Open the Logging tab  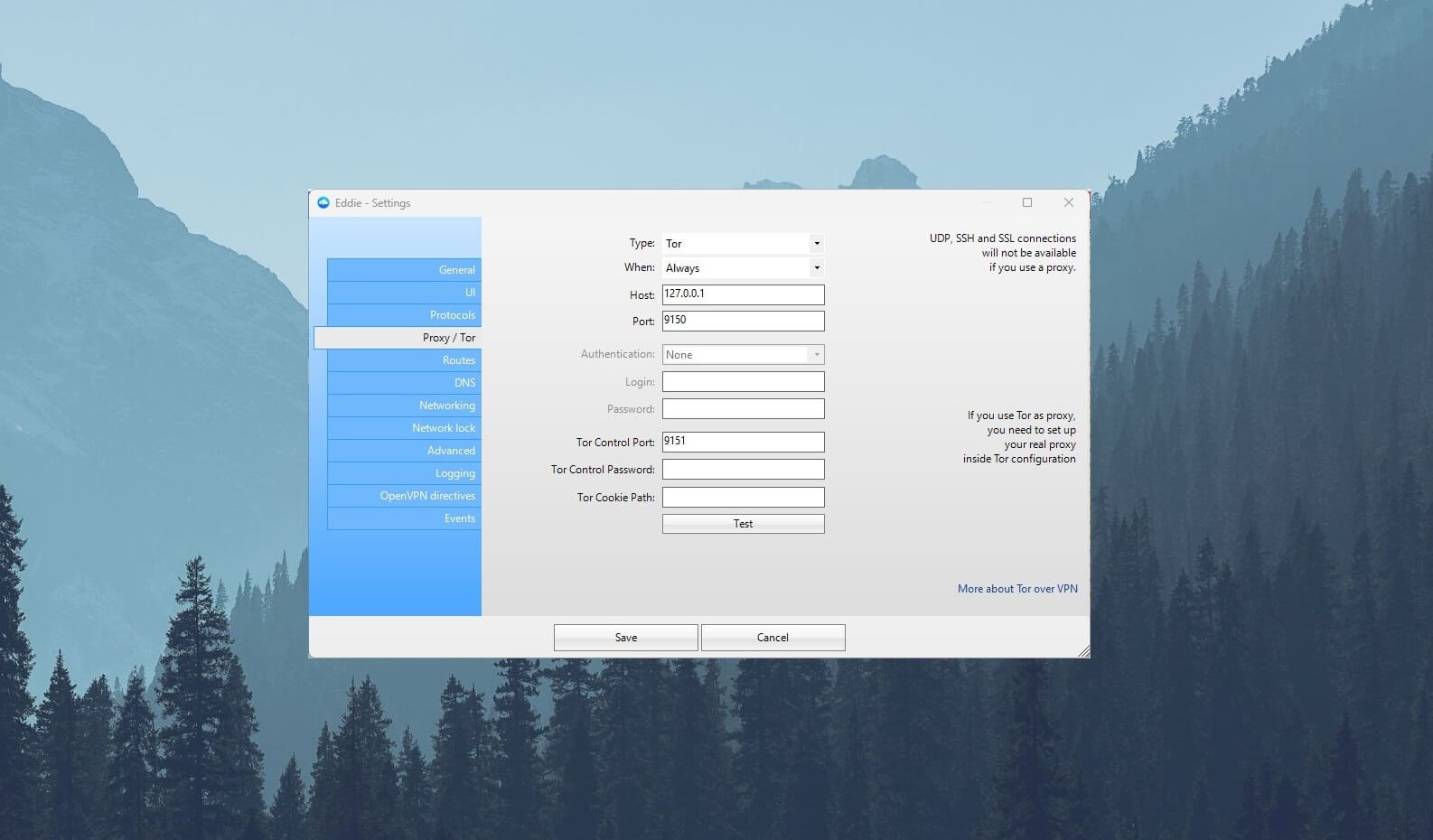[x=404, y=473]
